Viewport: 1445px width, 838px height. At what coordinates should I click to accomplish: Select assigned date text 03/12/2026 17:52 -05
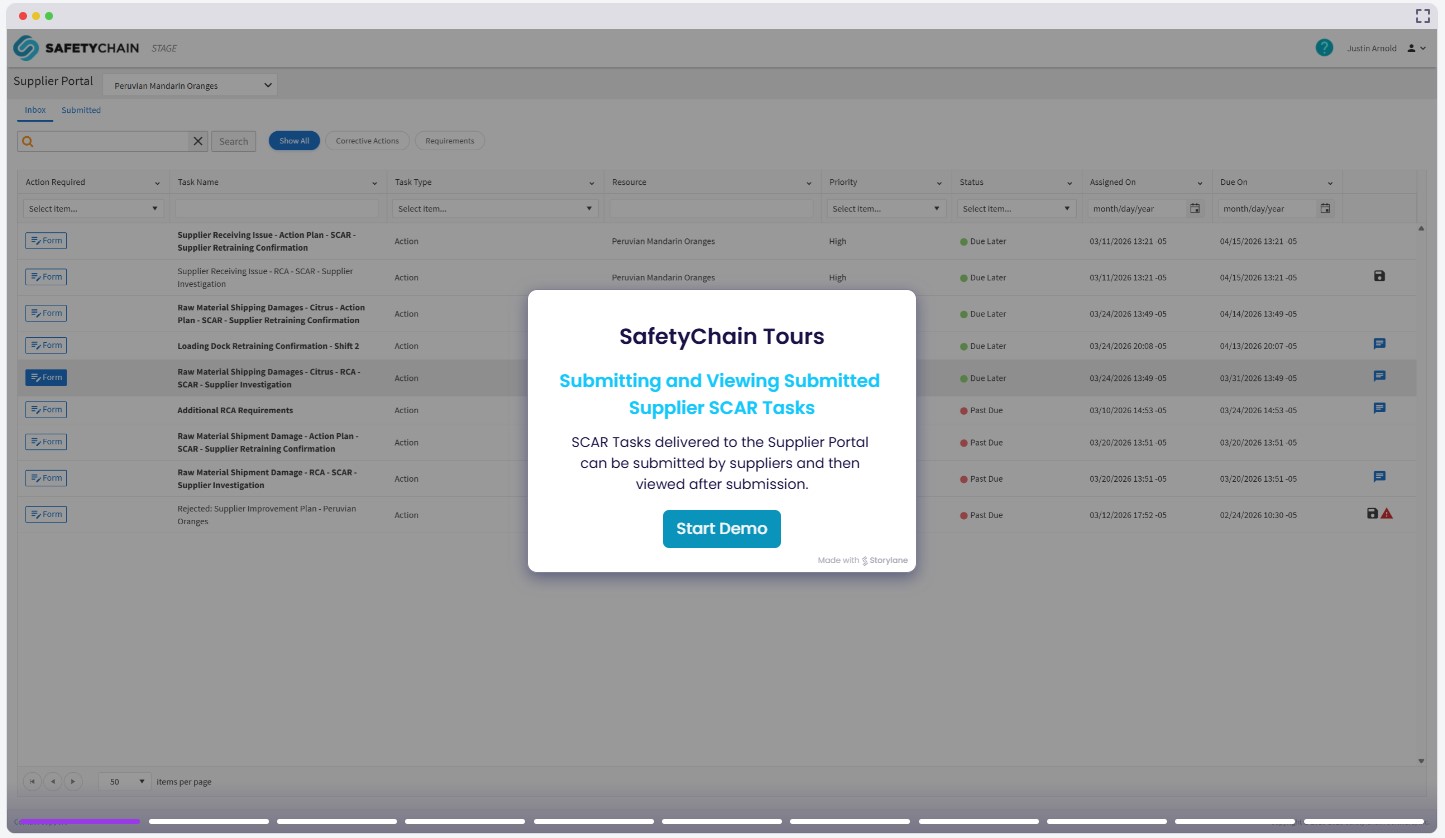click(1128, 515)
